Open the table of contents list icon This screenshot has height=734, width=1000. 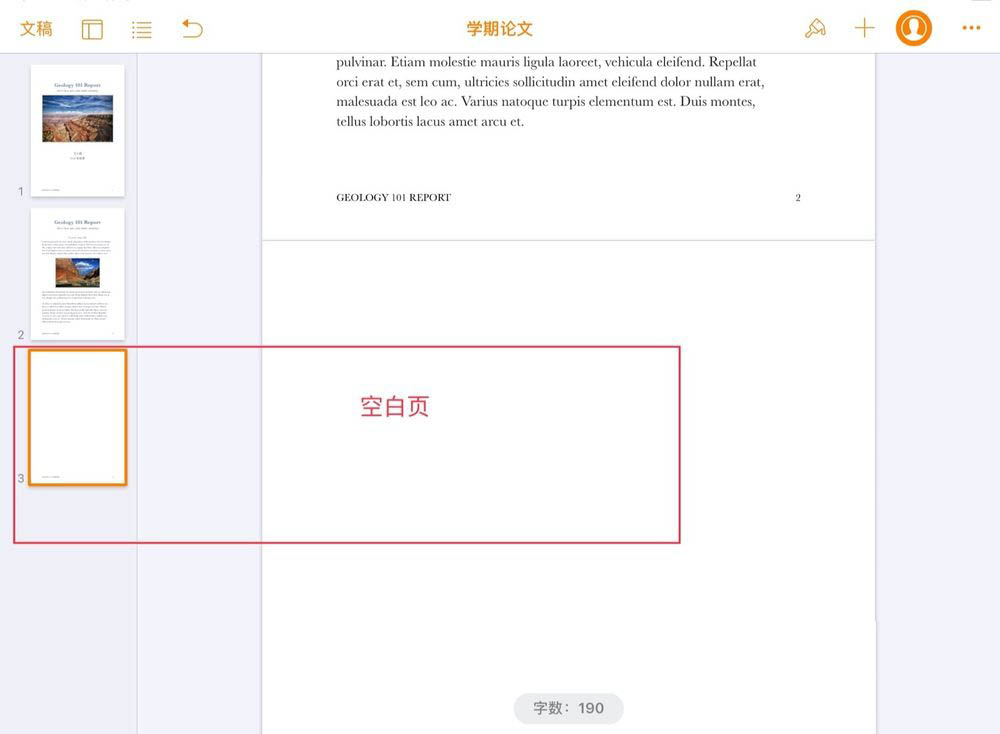tap(142, 29)
